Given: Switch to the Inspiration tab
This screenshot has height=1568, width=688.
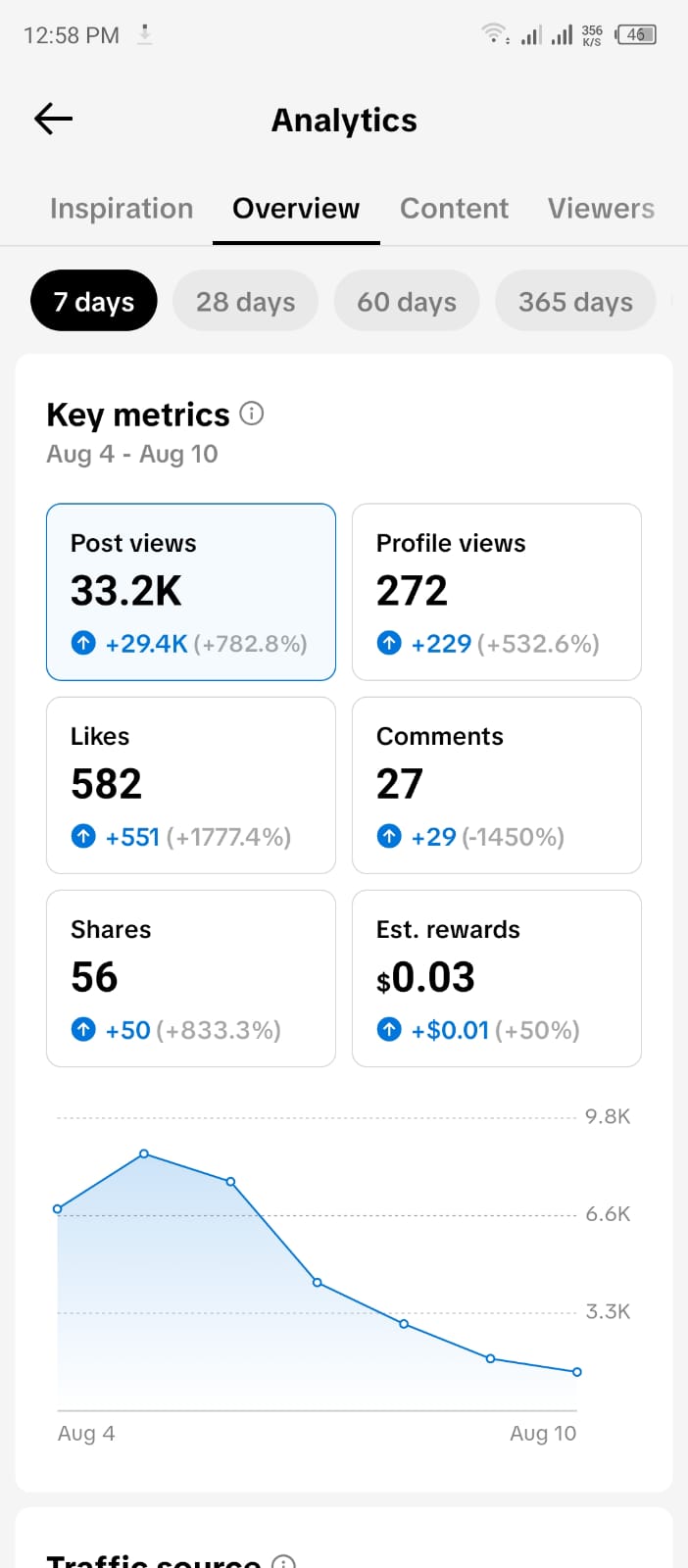Looking at the screenshot, I should [122, 209].
